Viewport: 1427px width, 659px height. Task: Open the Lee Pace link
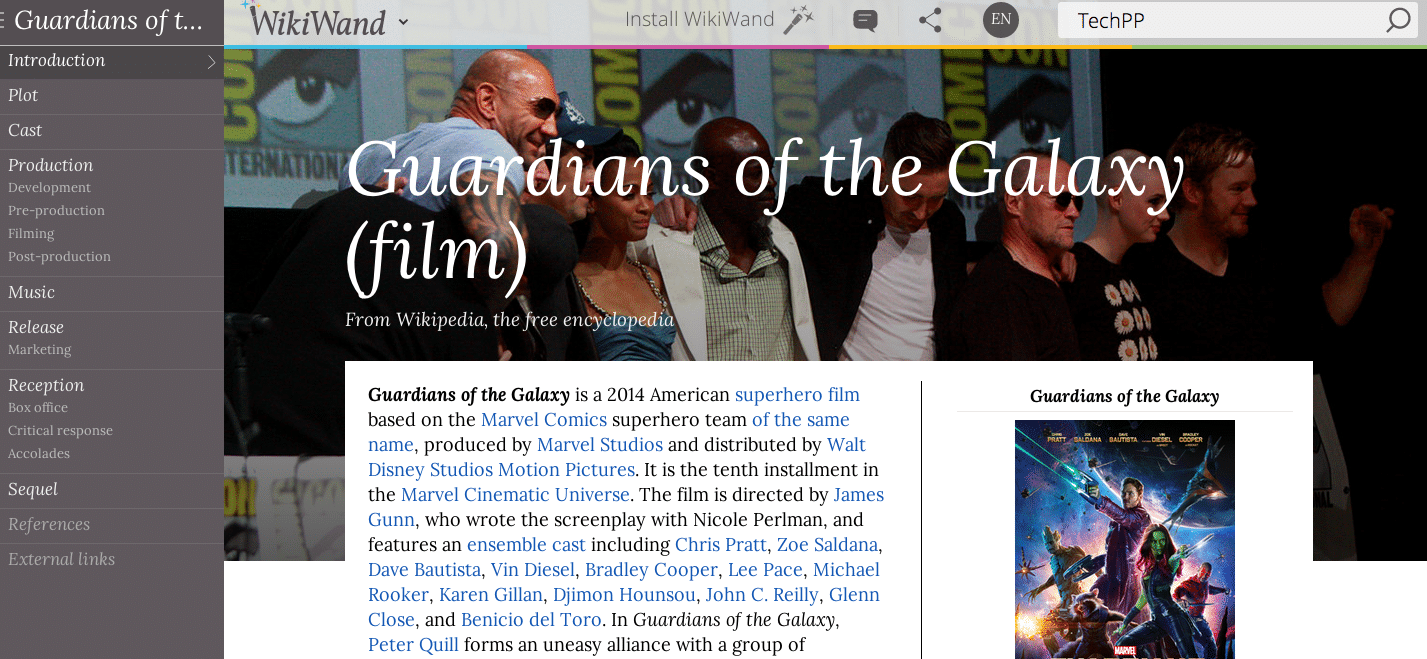(765, 569)
